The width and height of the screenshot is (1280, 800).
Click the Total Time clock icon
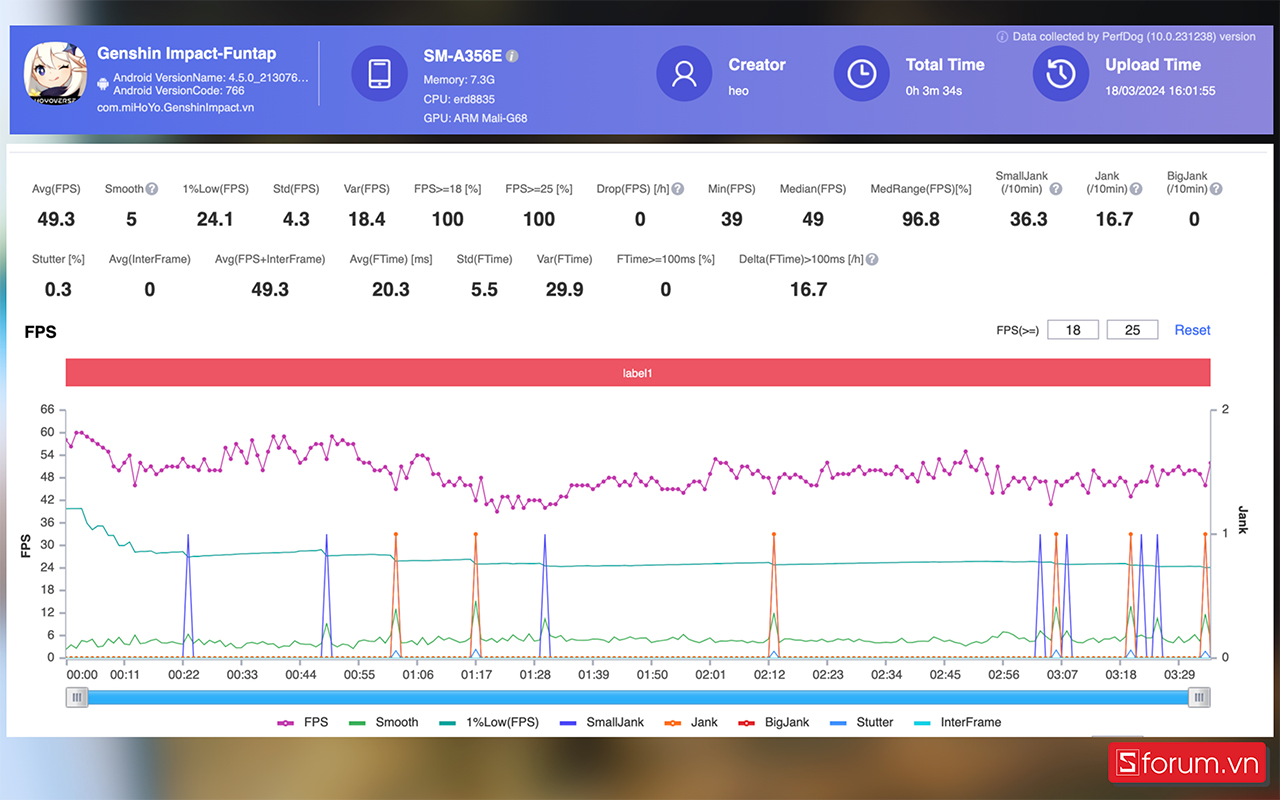(861, 75)
